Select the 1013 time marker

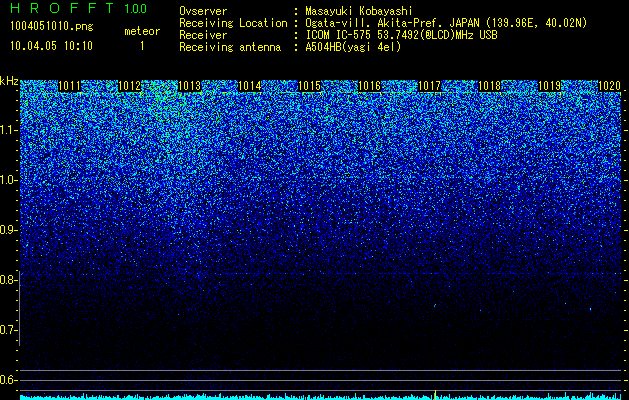point(189,86)
